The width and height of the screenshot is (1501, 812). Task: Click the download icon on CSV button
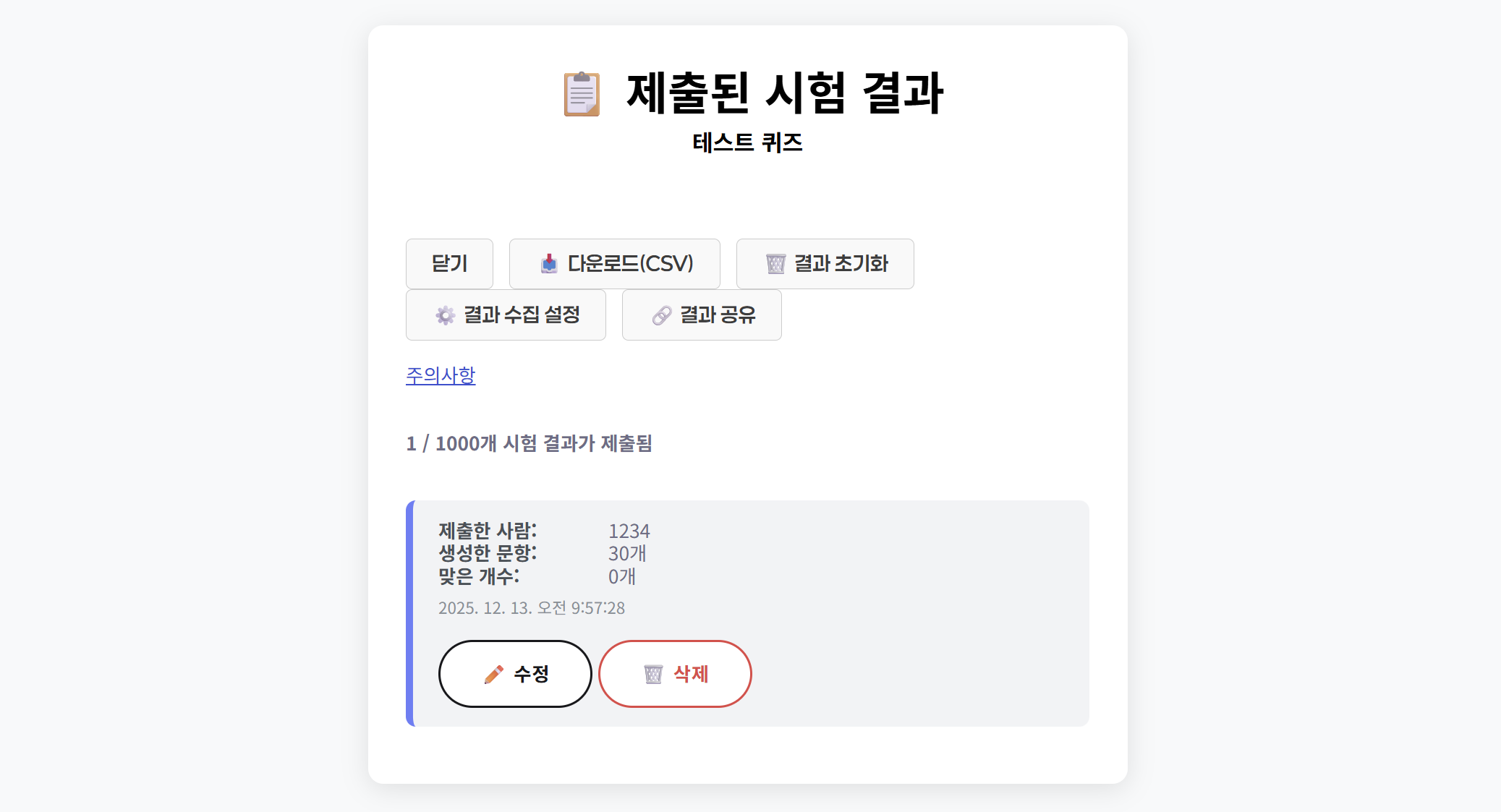pos(550,264)
